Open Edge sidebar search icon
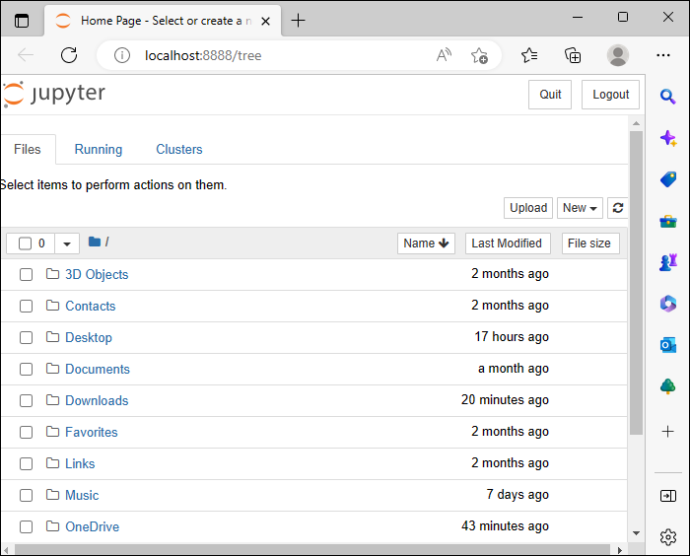The width and height of the screenshot is (690, 556). tap(668, 96)
